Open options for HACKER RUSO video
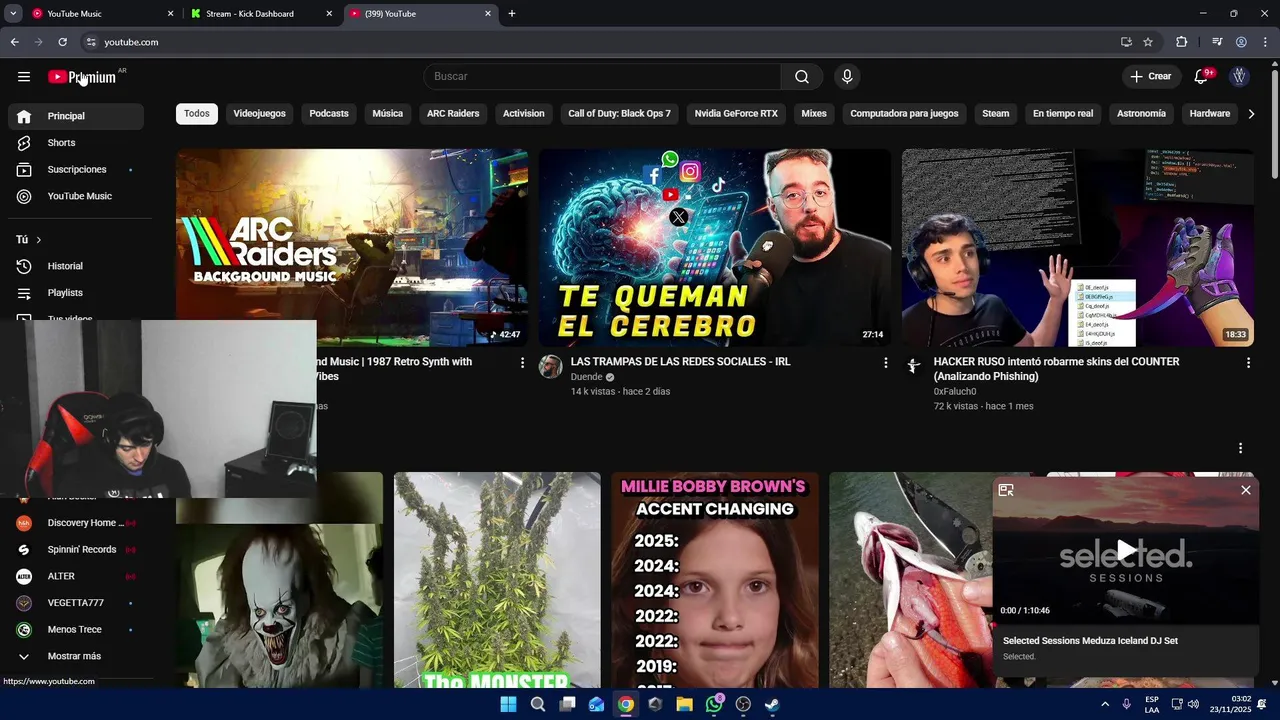This screenshot has height=720, width=1280. [x=1248, y=363]
